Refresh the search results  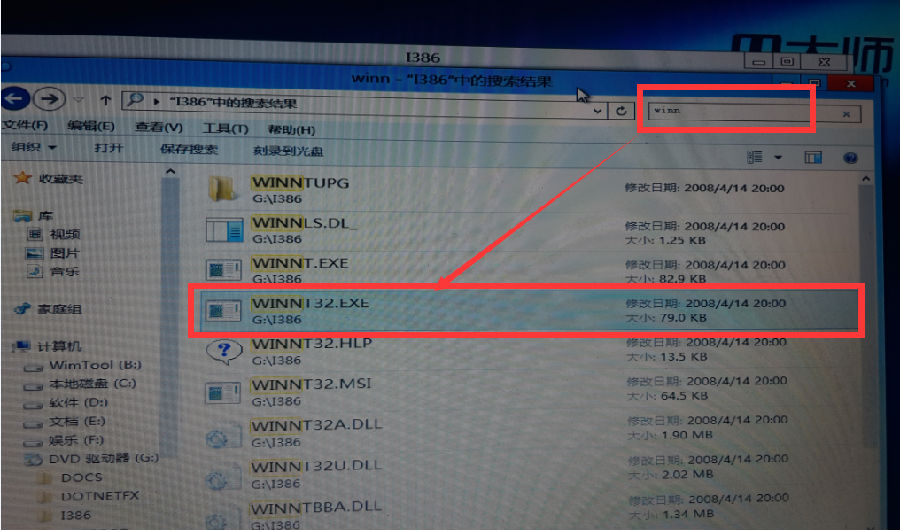[x=623, y=111]
